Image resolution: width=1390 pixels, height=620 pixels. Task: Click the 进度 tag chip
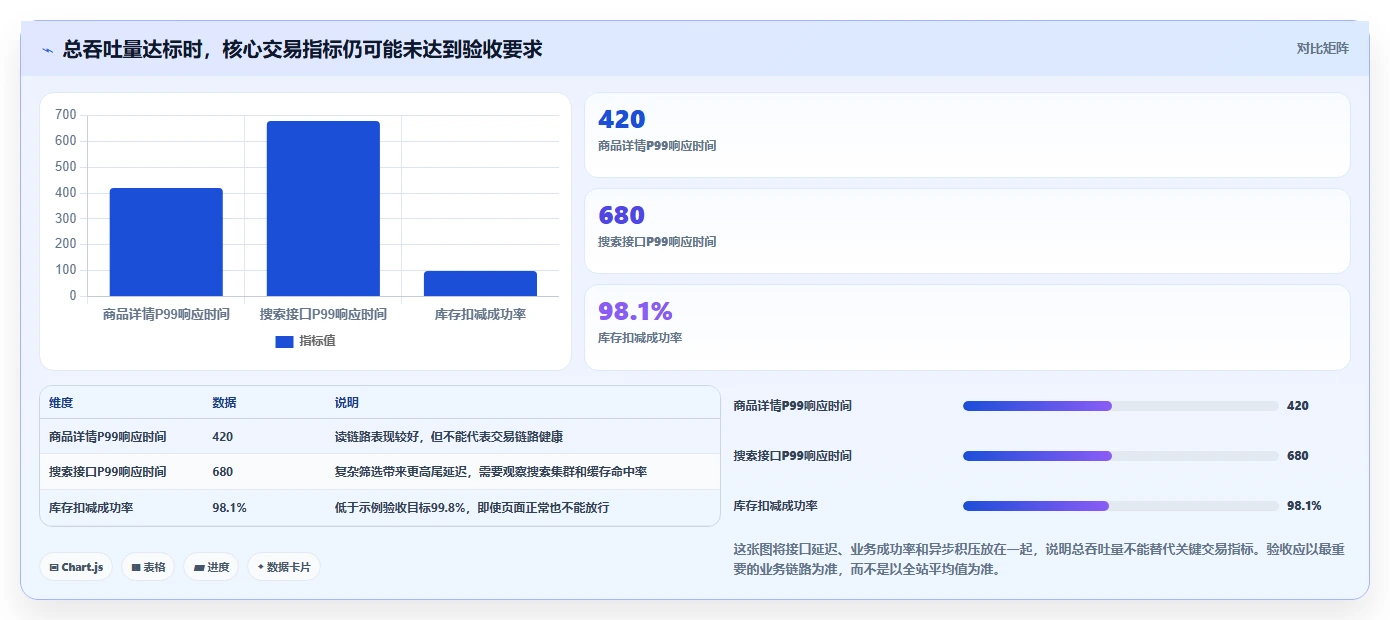[211, 567]
